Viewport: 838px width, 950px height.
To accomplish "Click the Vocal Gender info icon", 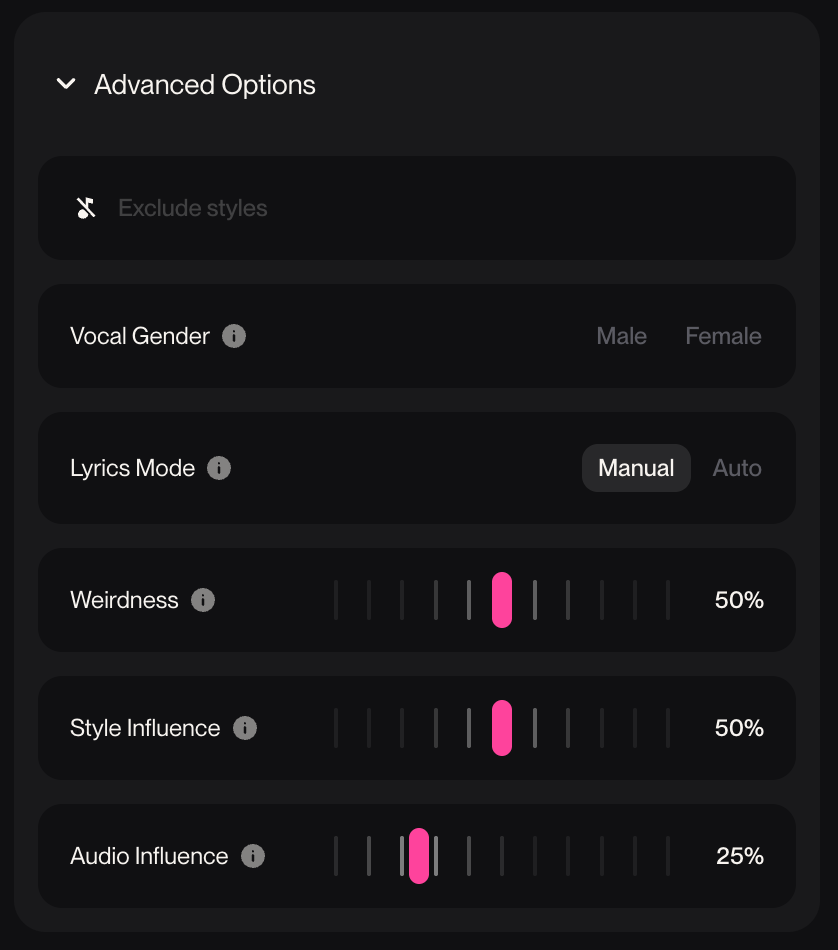I will point(234,336).
